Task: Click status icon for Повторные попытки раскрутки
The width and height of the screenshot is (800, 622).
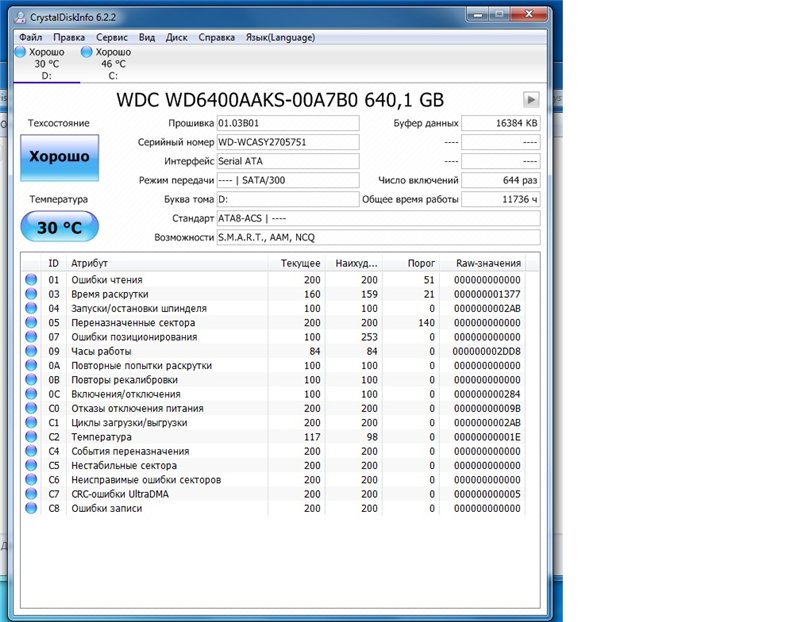Action: [31, 365]
